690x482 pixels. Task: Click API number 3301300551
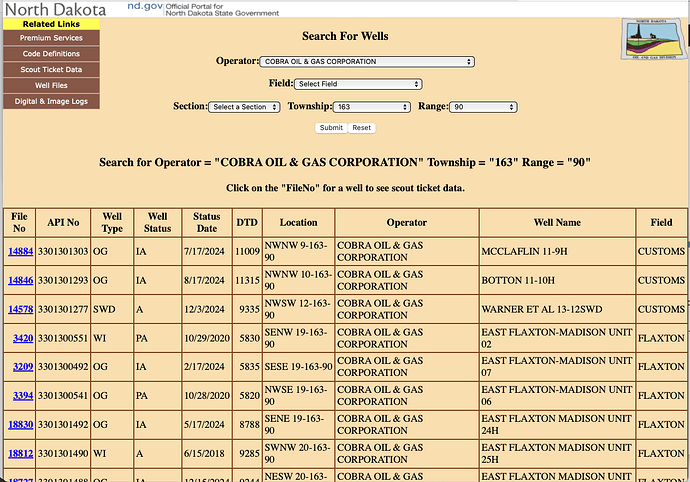pos(63,338)
